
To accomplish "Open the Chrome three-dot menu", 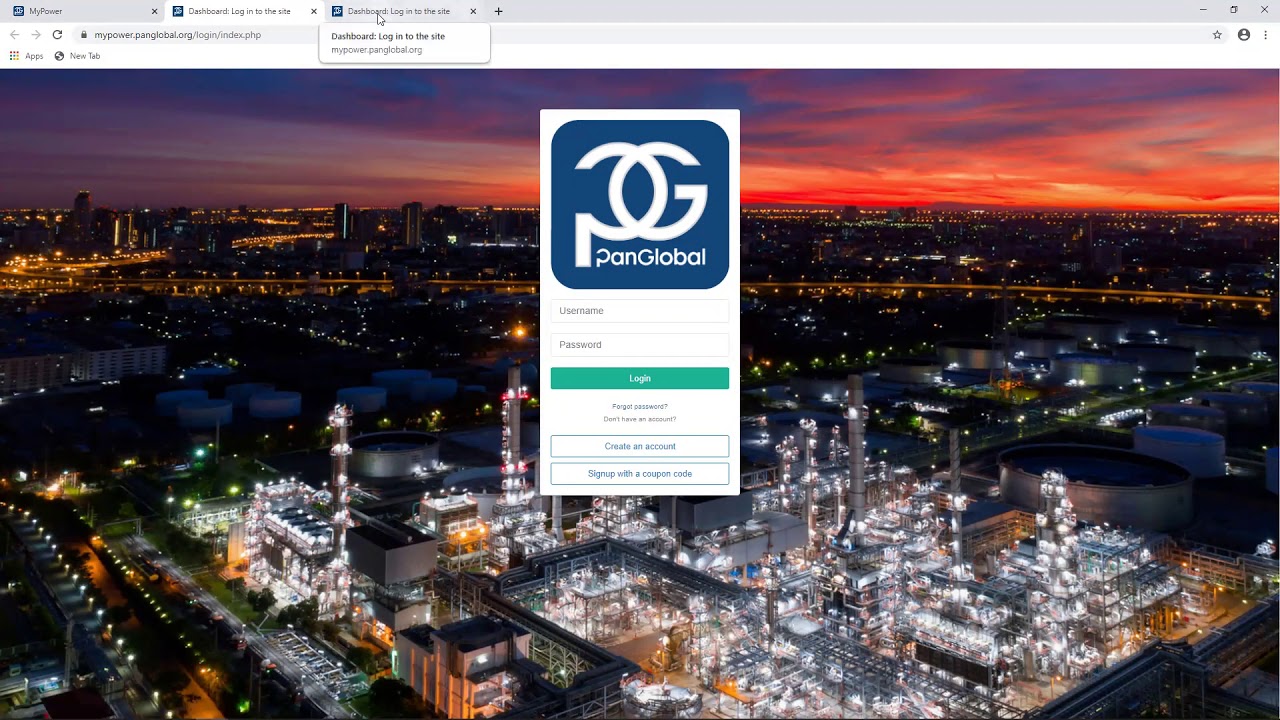I will [1265, 34].
